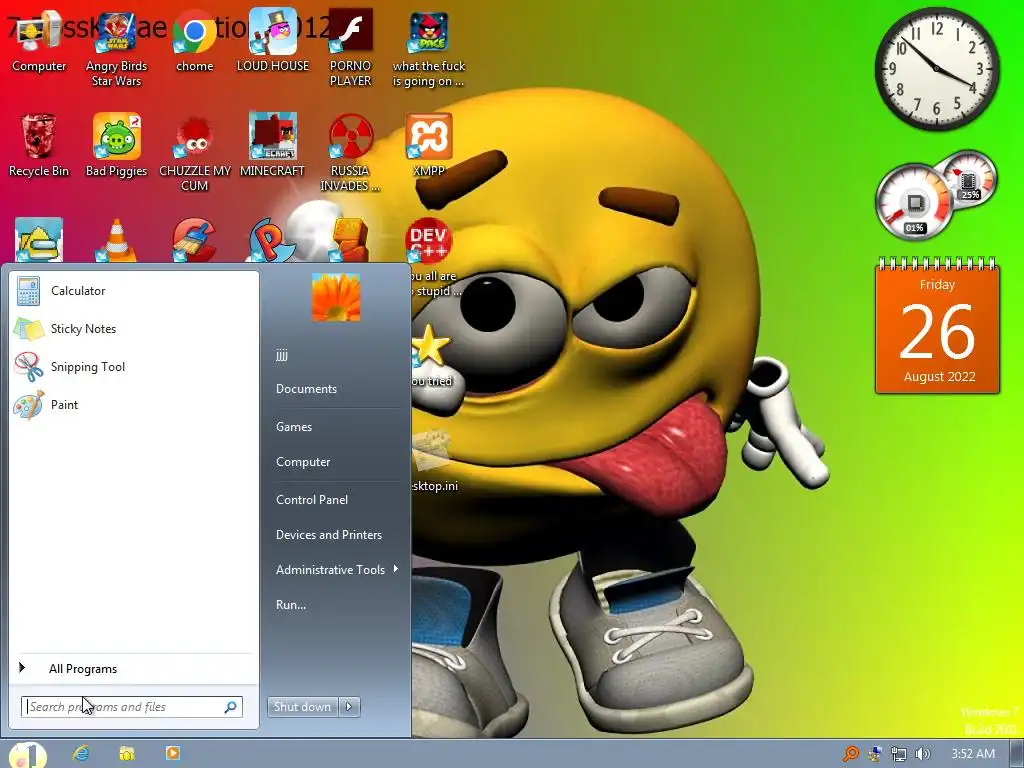Viewport: 1024px width, 768px height.
Task: Open the Run... dialog entry
Action: pyautogui.click(x=291, y=605)
